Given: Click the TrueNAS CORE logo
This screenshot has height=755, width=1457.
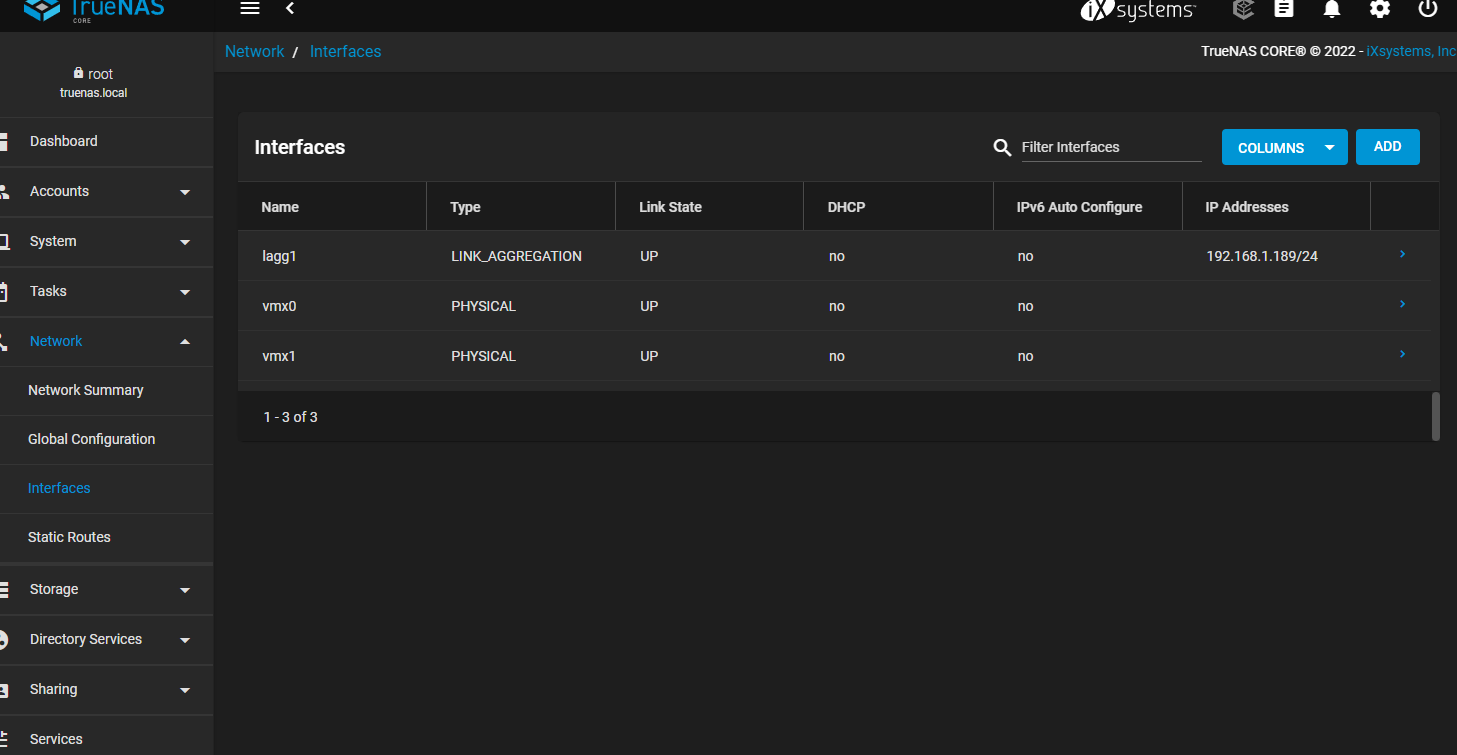Looking at the screenshot, I should point(94,10).
